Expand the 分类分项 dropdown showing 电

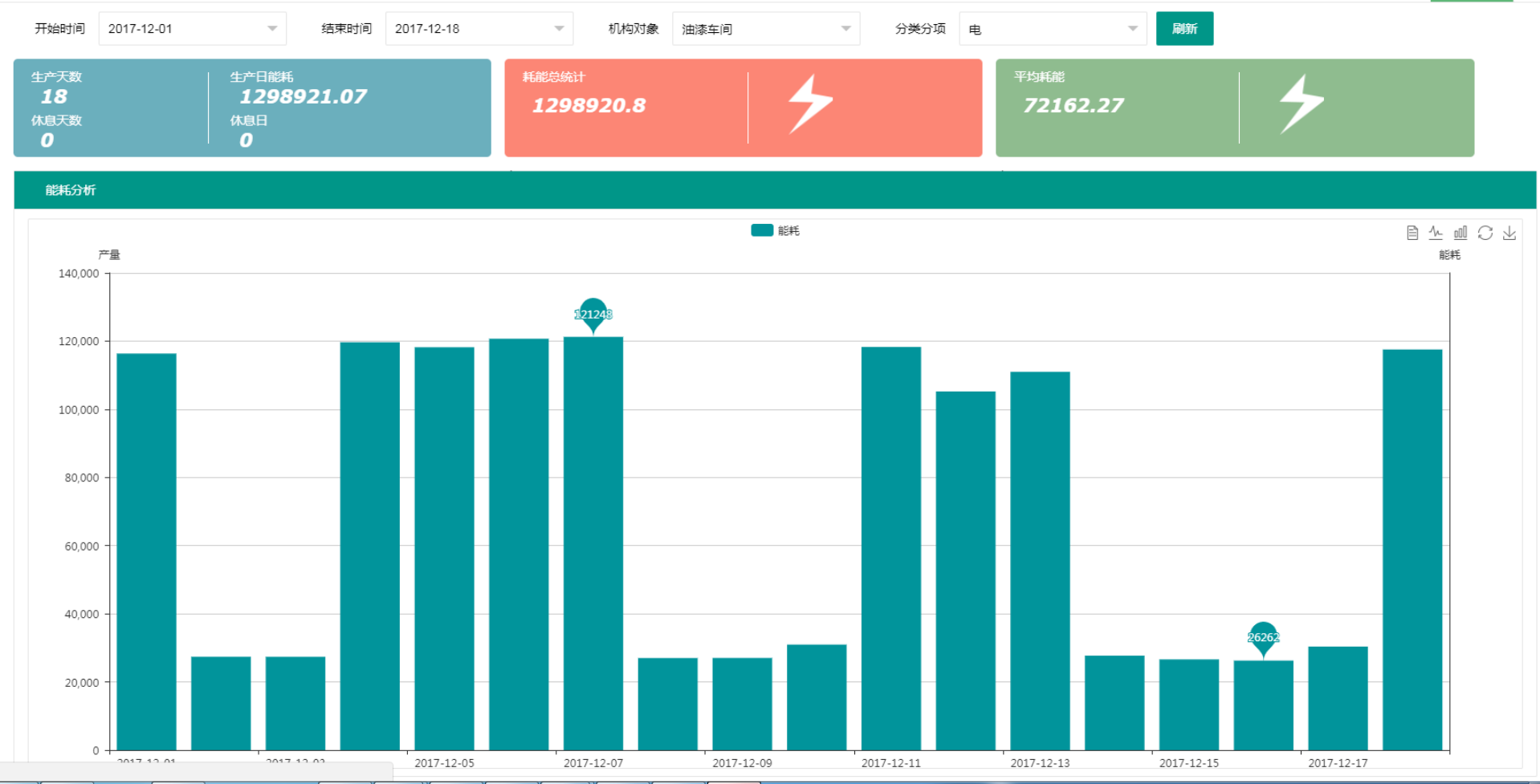point(1052,29)
